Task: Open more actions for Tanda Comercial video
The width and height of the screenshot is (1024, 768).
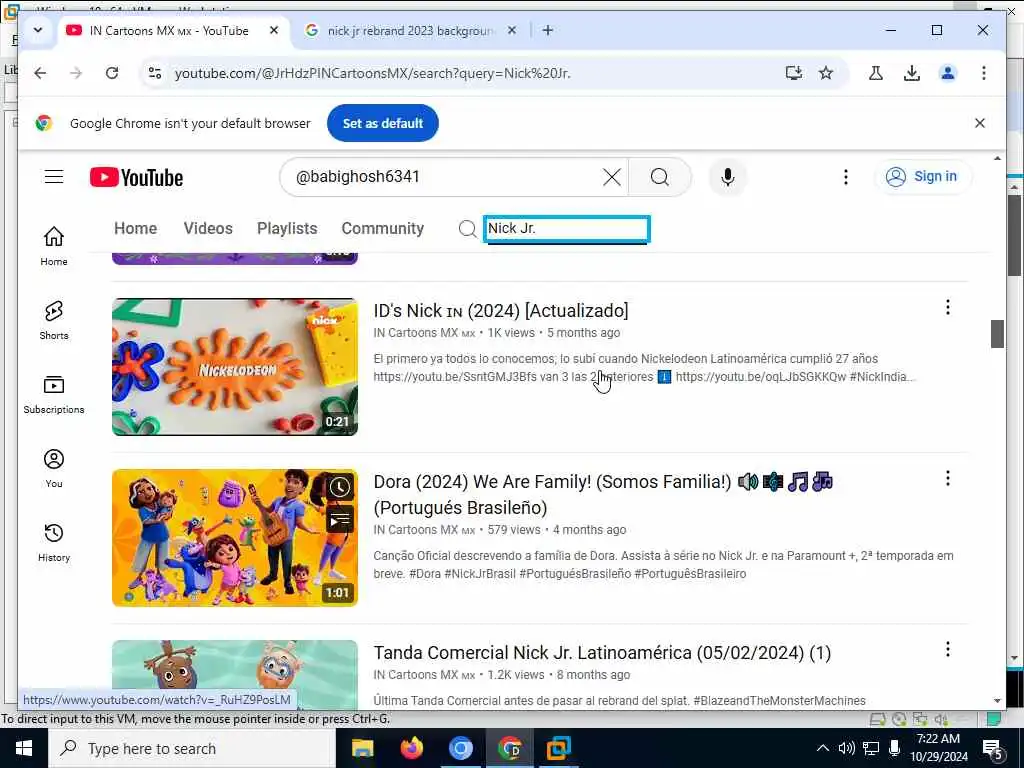Action: tap(947, 650)
